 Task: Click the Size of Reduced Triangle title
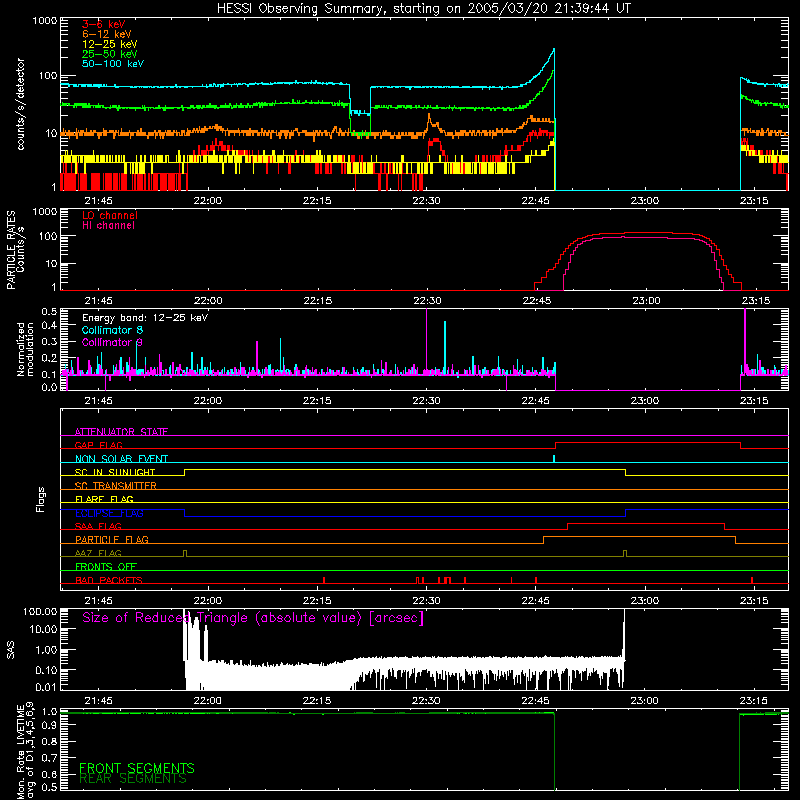253,618
